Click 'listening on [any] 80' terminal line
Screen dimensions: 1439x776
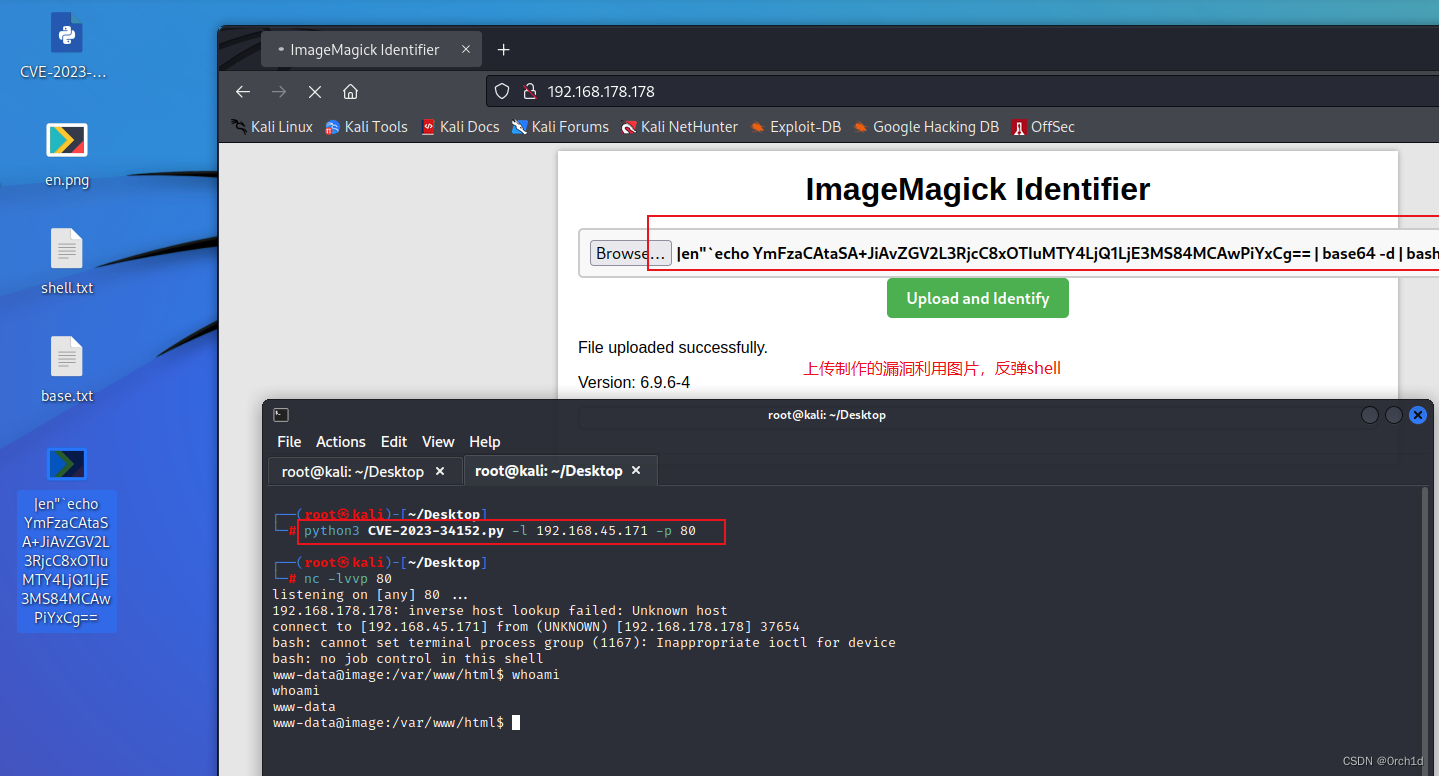point(370,595)
